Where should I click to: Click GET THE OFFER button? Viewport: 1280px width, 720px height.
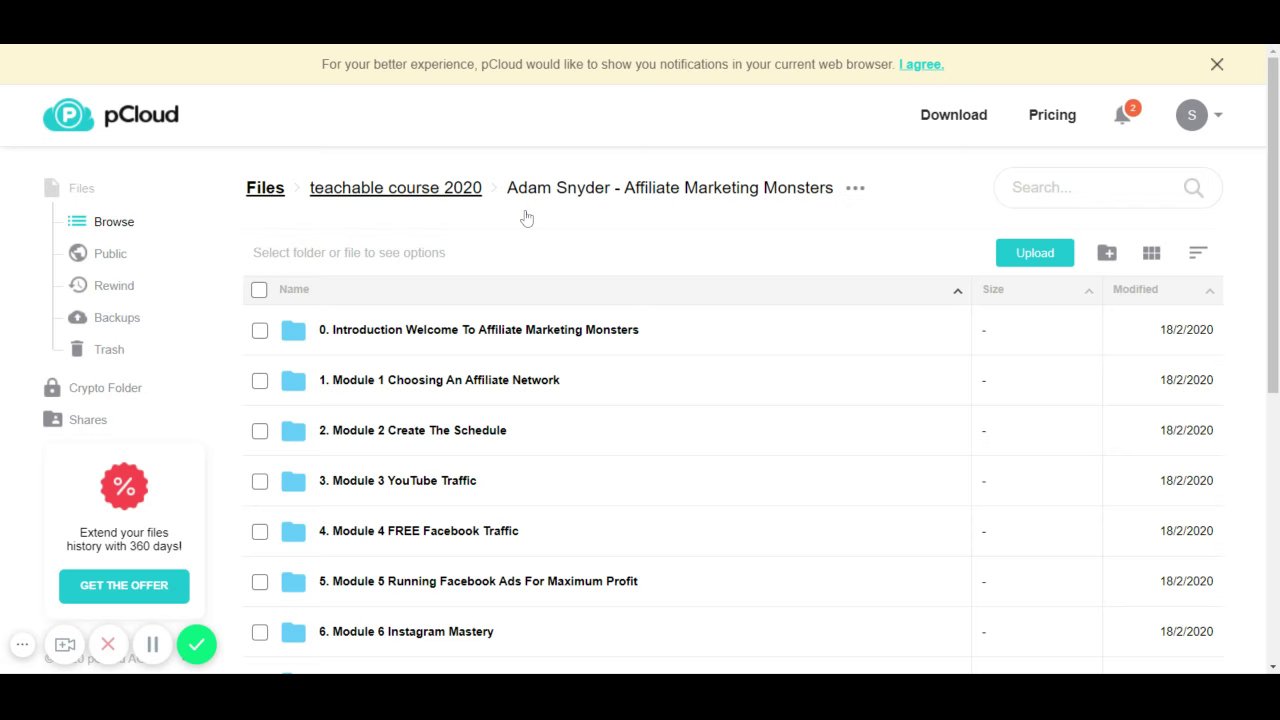tap(124, 586)
